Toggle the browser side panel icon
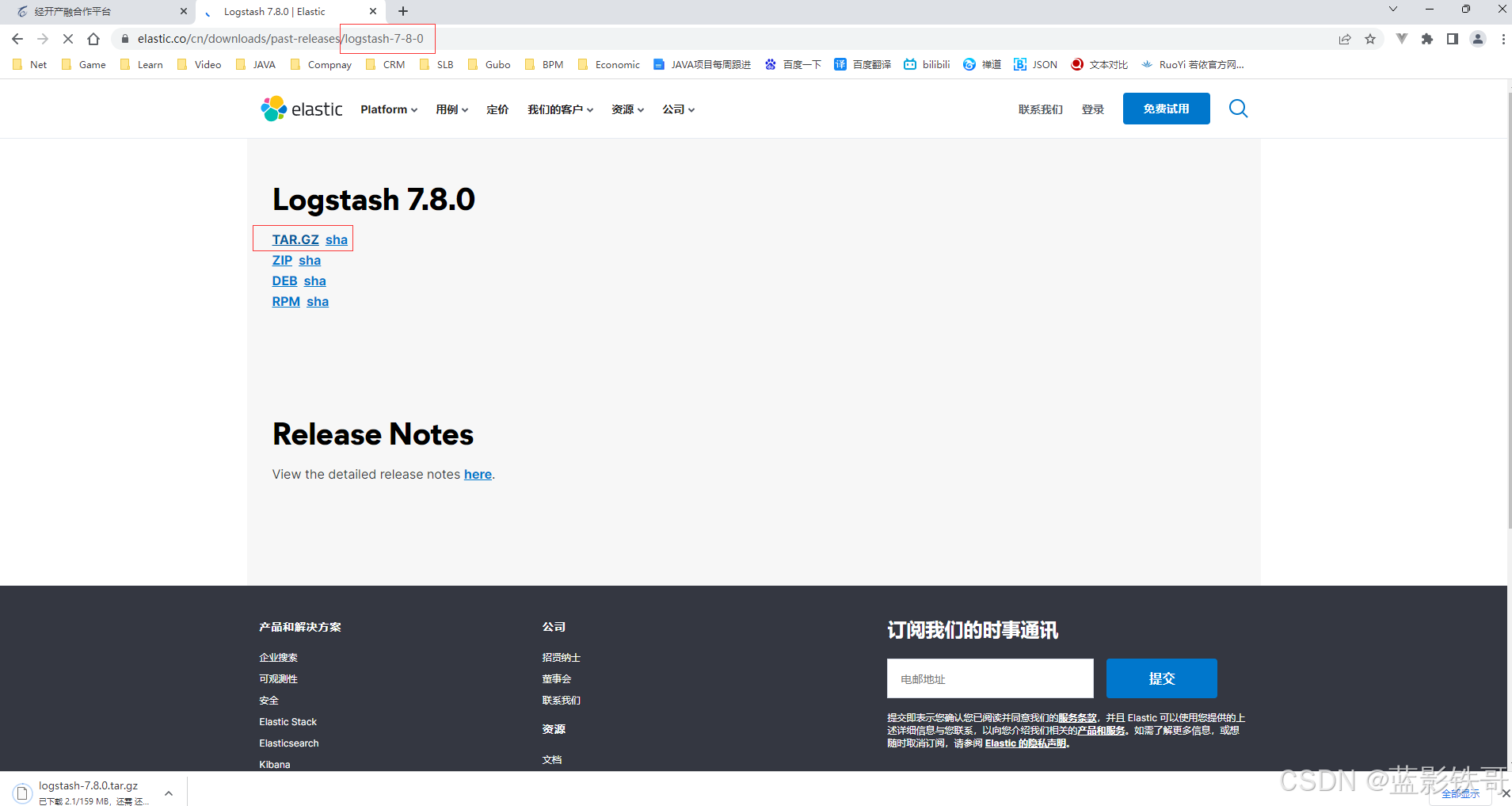The height and width of the screenshot is (806, 1512). (1453, 39)
